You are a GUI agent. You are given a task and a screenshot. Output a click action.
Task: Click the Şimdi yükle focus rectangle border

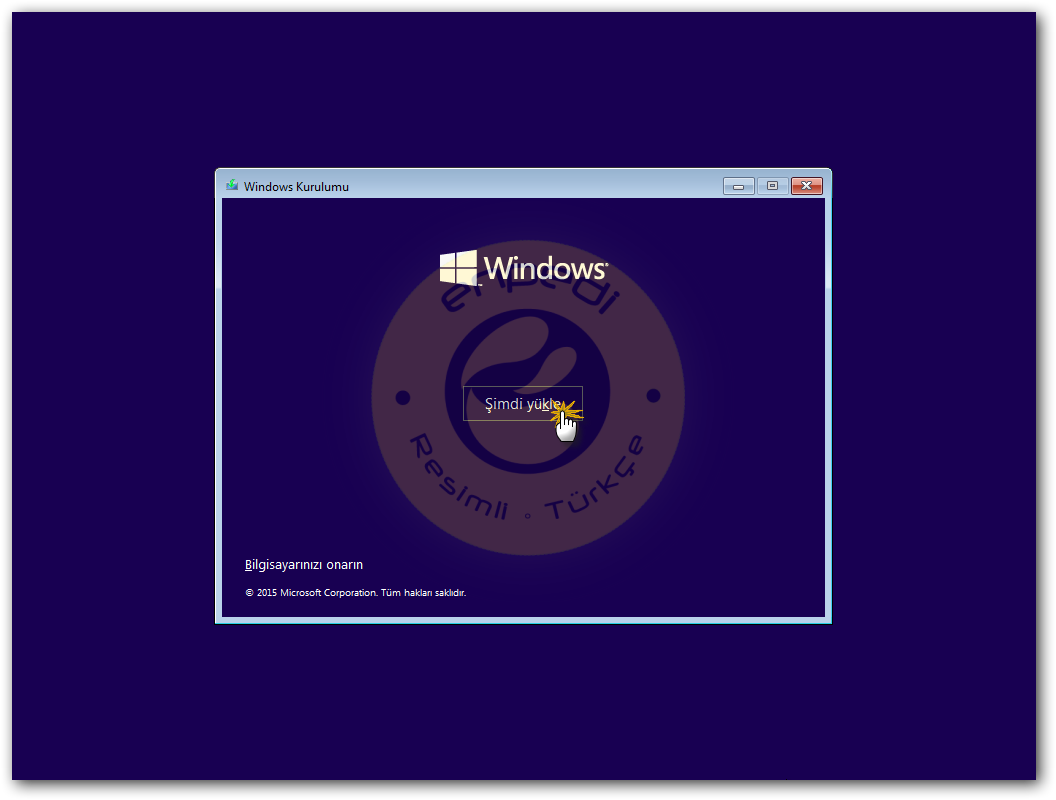click(463, 403)
